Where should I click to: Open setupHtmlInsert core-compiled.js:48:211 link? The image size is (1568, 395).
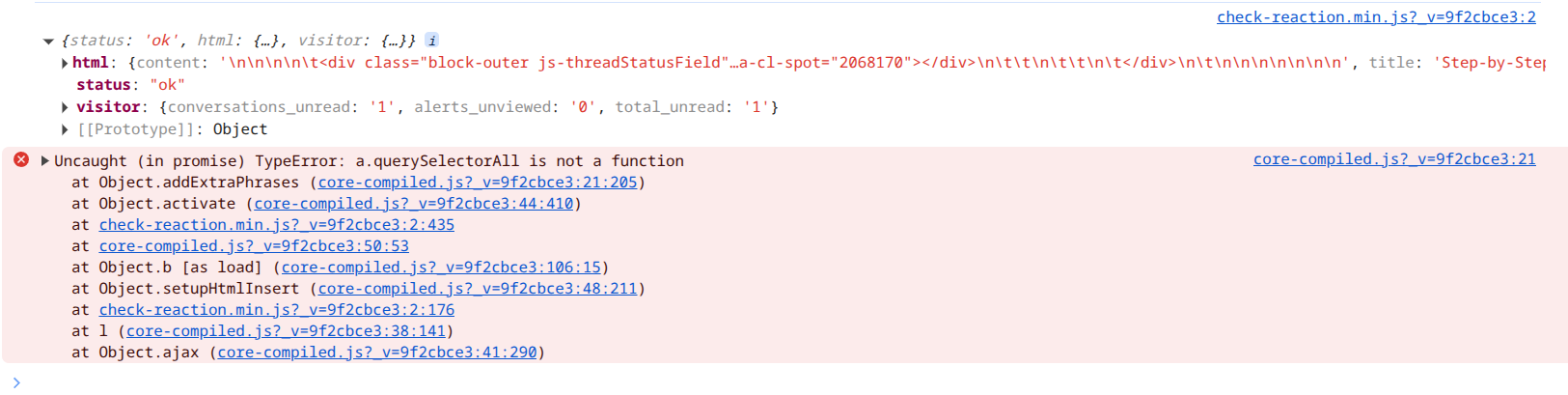tap(478, 289)
